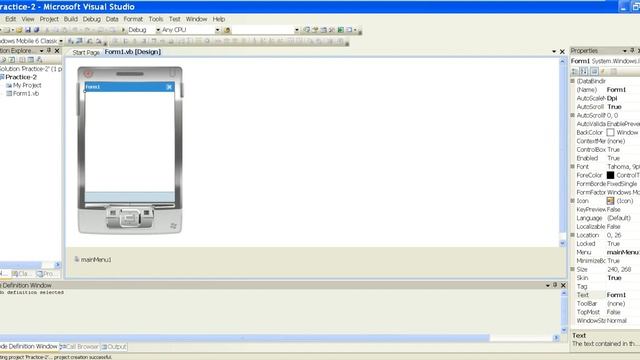Viewport: 640px width, 360px height.
Task: Click the designer vertical scrollbar down arrow
Action: (x=562, y=243)
